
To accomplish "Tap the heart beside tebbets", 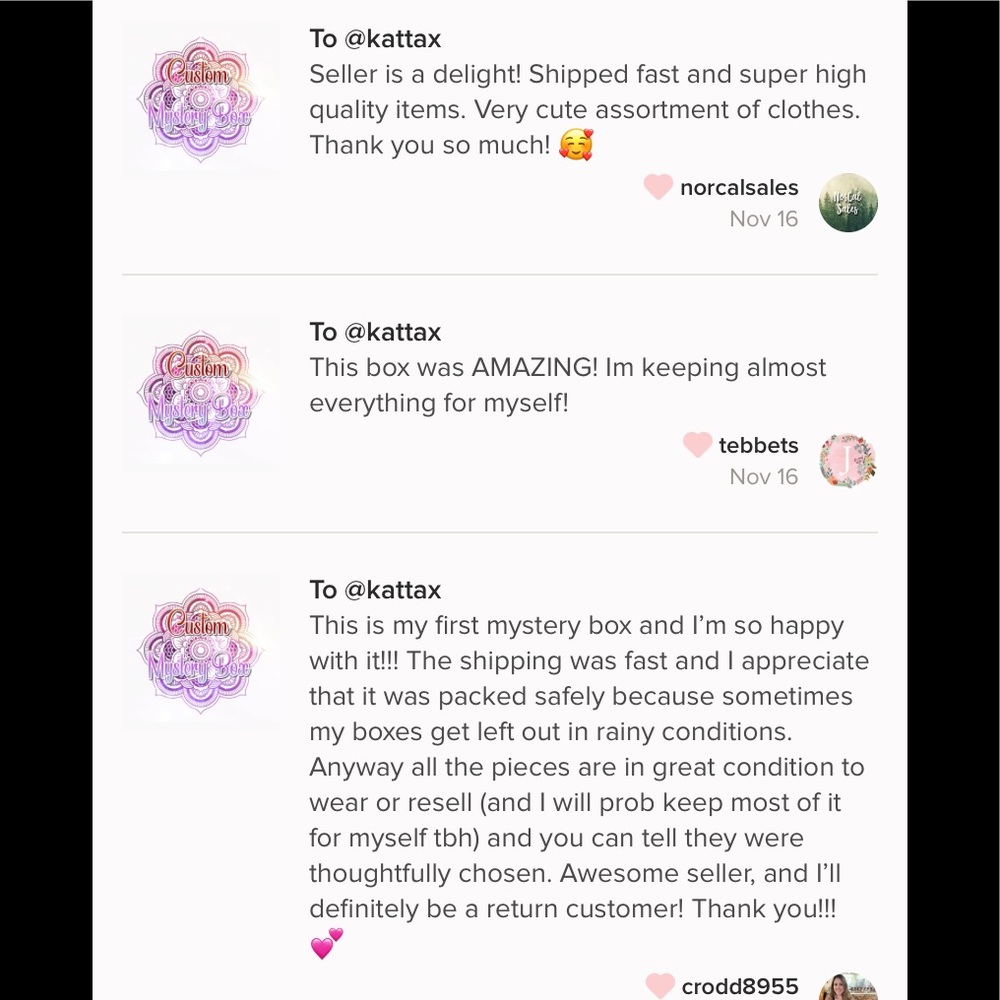I will pyautogui.click(x=697, y=445).
